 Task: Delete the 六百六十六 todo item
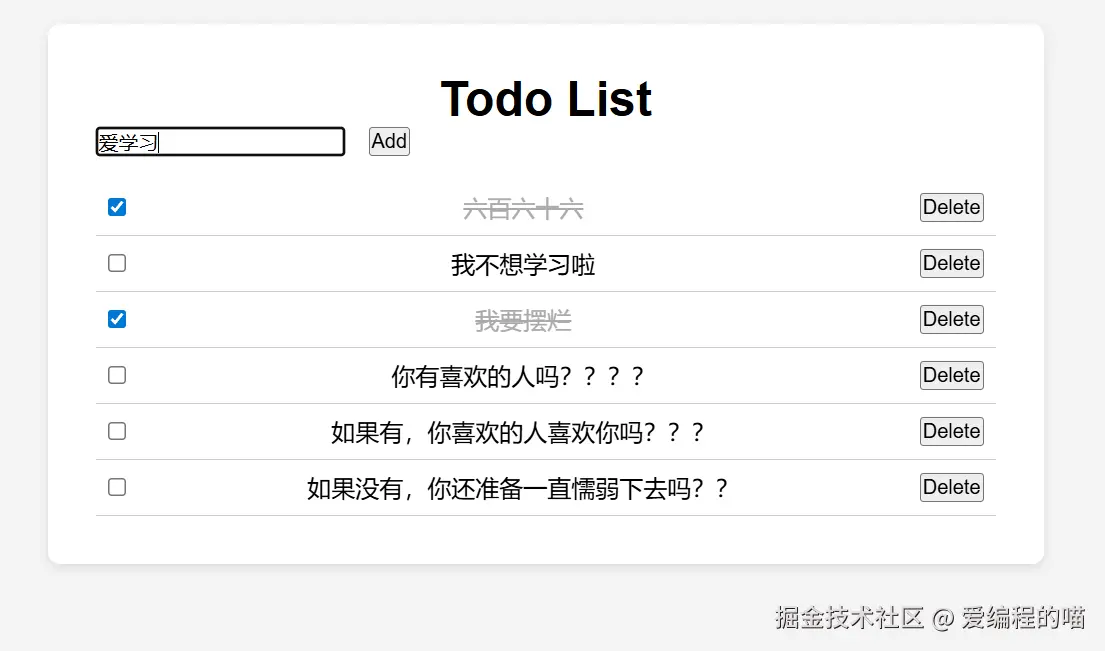(951, 207)
